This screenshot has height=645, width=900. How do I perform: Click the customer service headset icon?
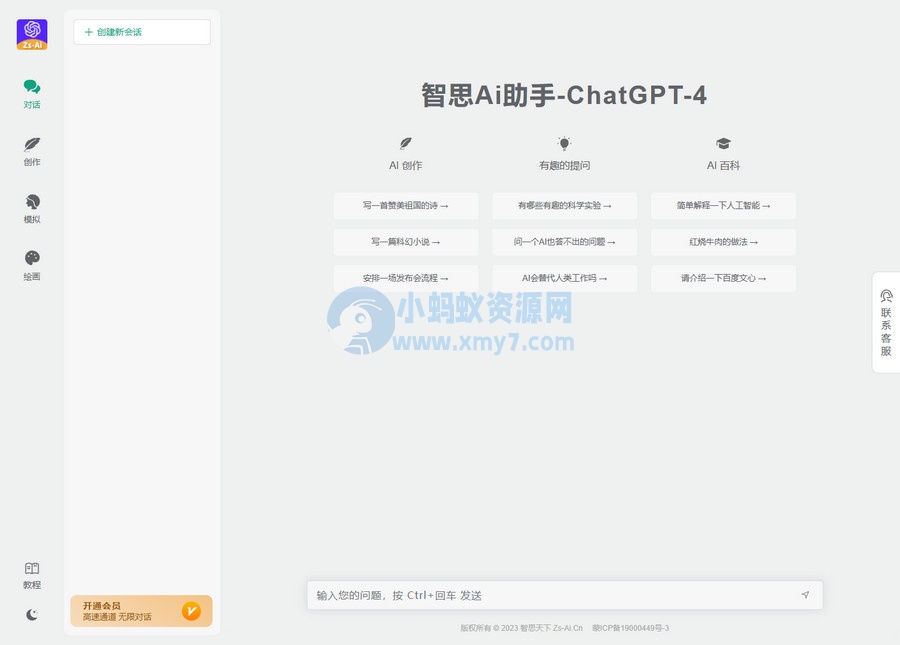coord(886,296)
